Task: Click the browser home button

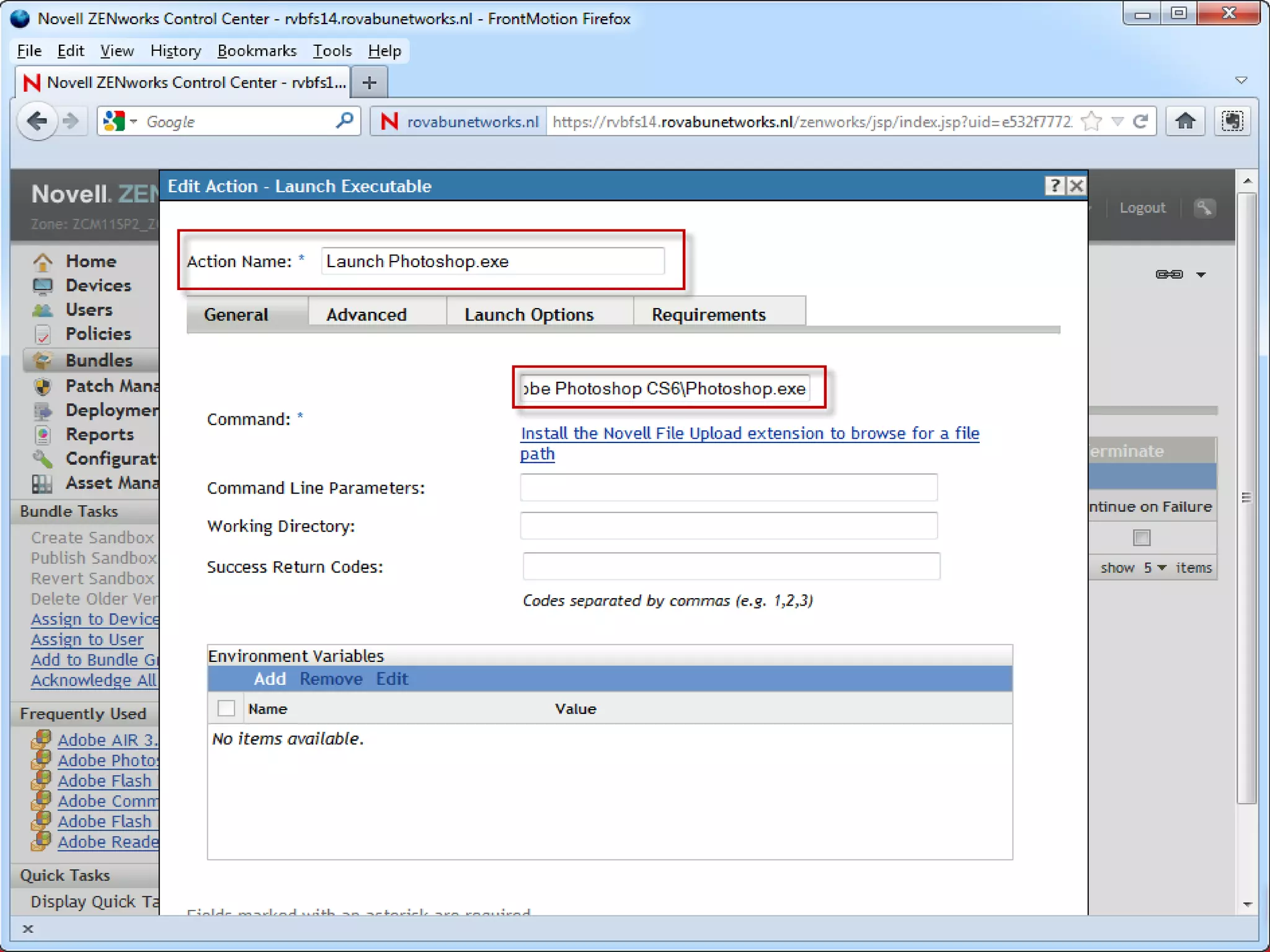Action: (x=1185, y=121)
